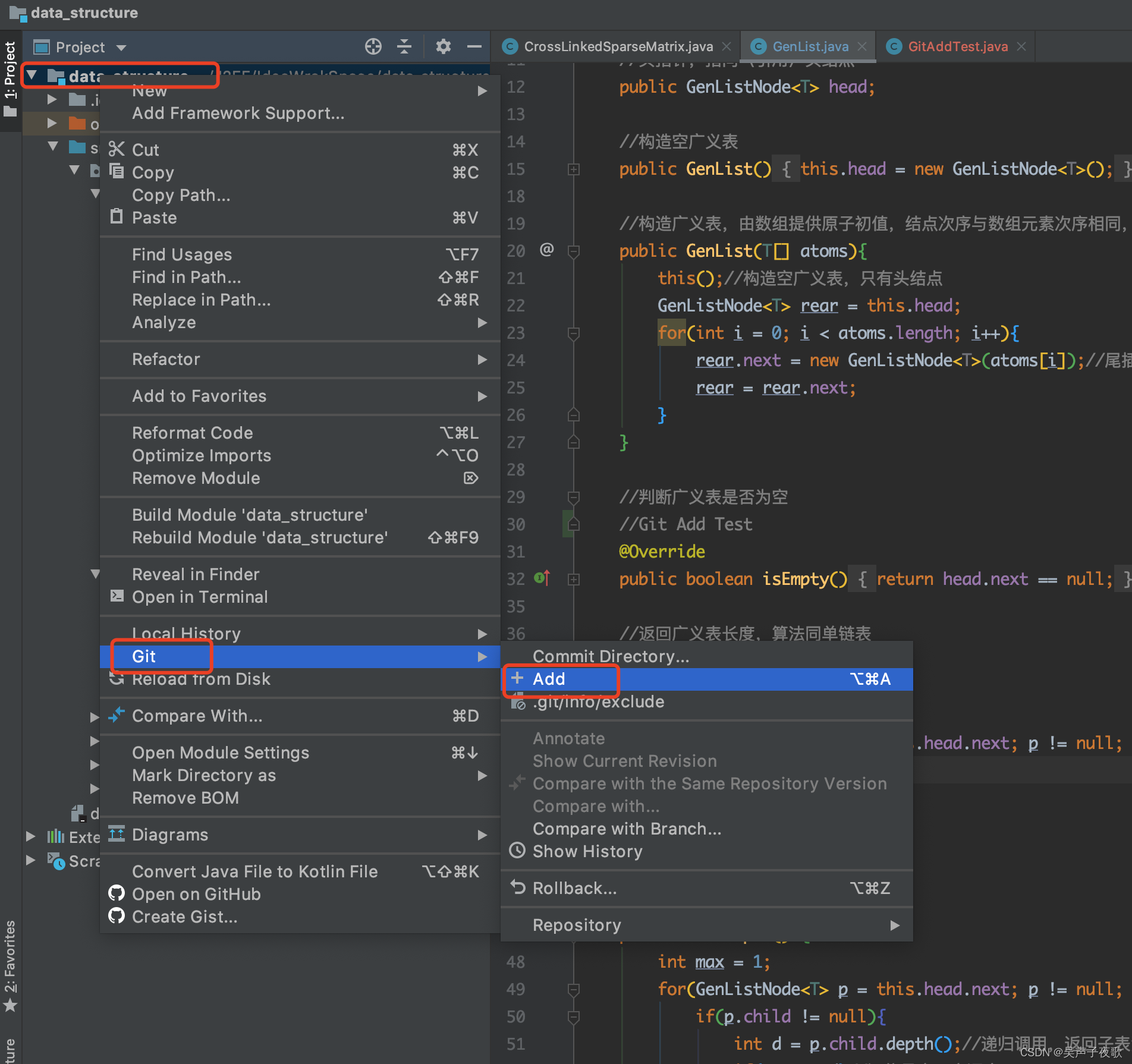Expand External Libraries tree node
This screenshot has height=1064, width=1132.
[30, 836]
